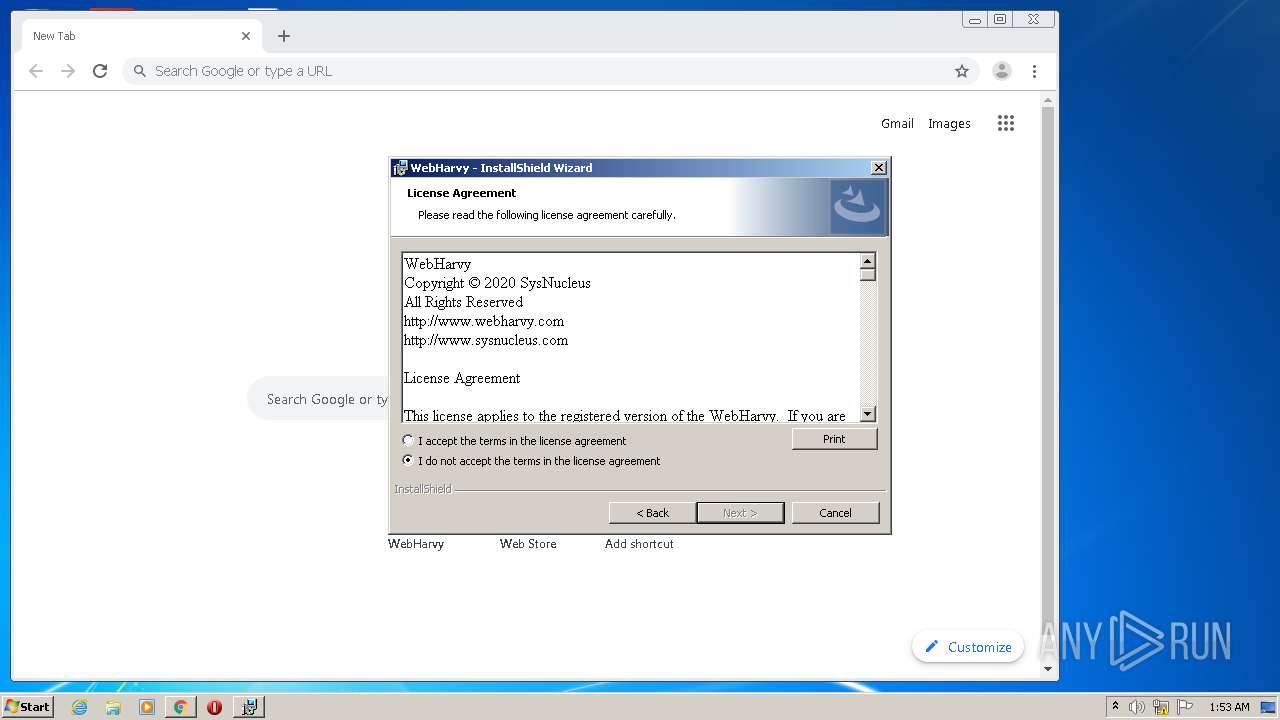Switch to the installer taskbar icon

(x=249, y=707)
